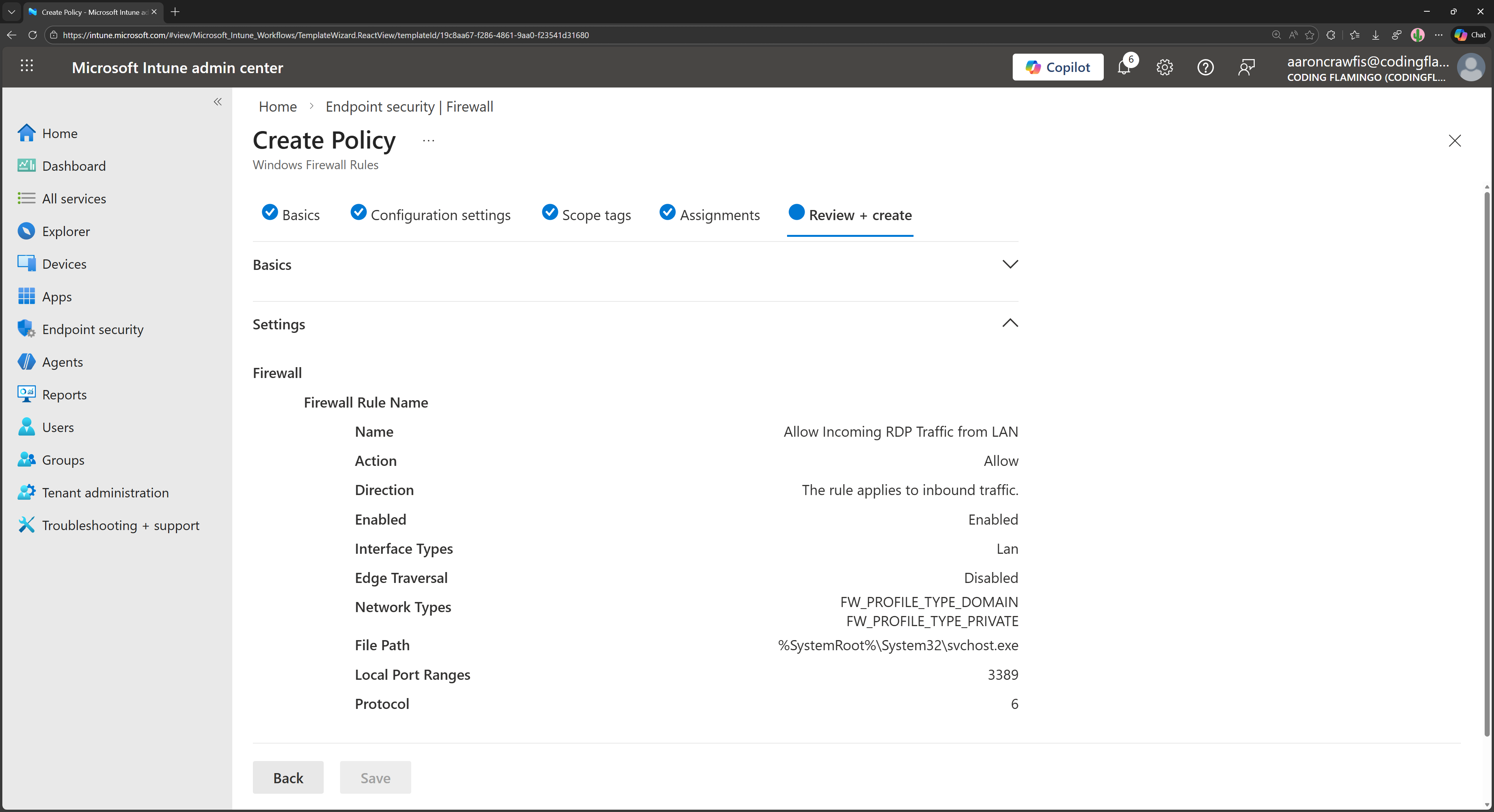This screenshot has width=1494, height=812.
Task: Open the Intune settings gear
Action: 1164,67
